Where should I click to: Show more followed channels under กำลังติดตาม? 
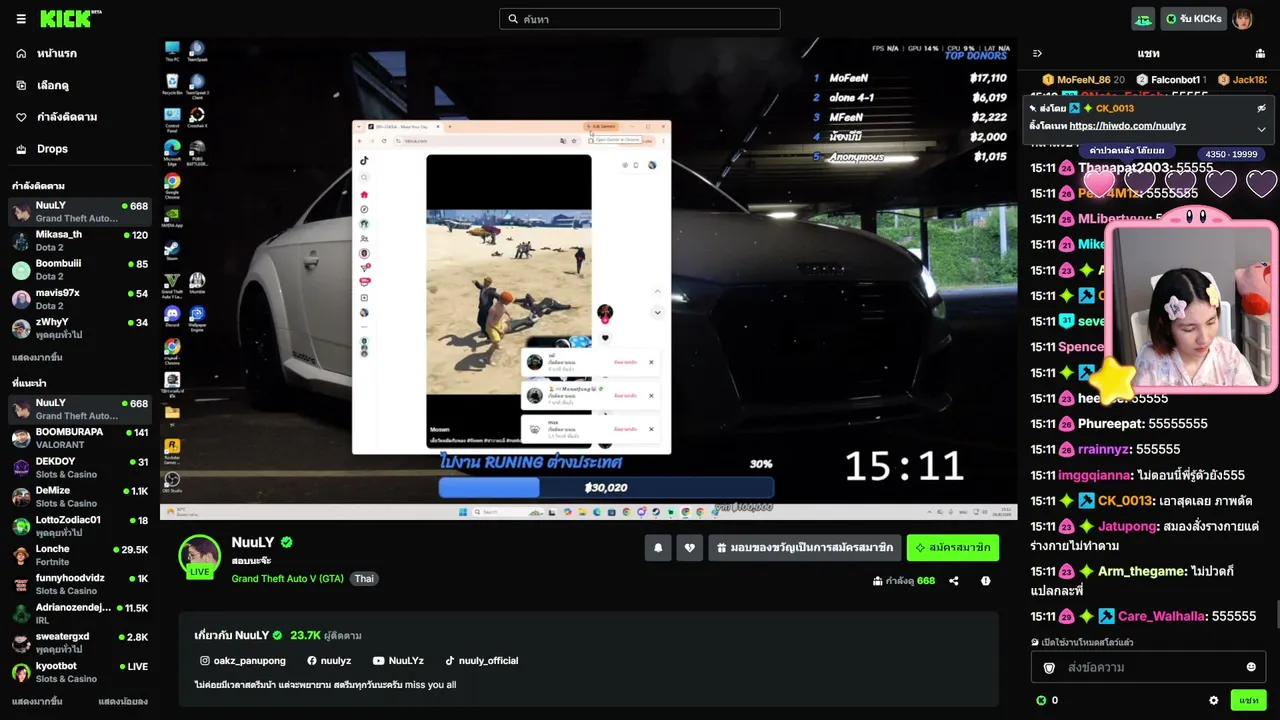37,357
